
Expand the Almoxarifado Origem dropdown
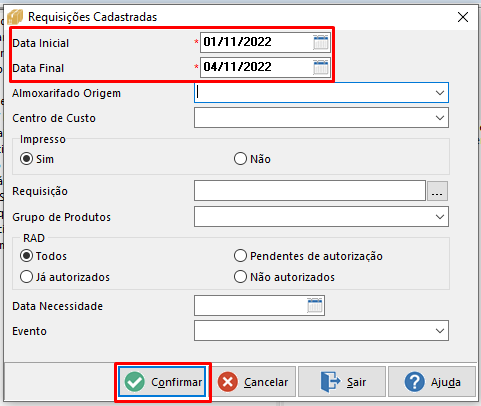(x=440, y=93)
